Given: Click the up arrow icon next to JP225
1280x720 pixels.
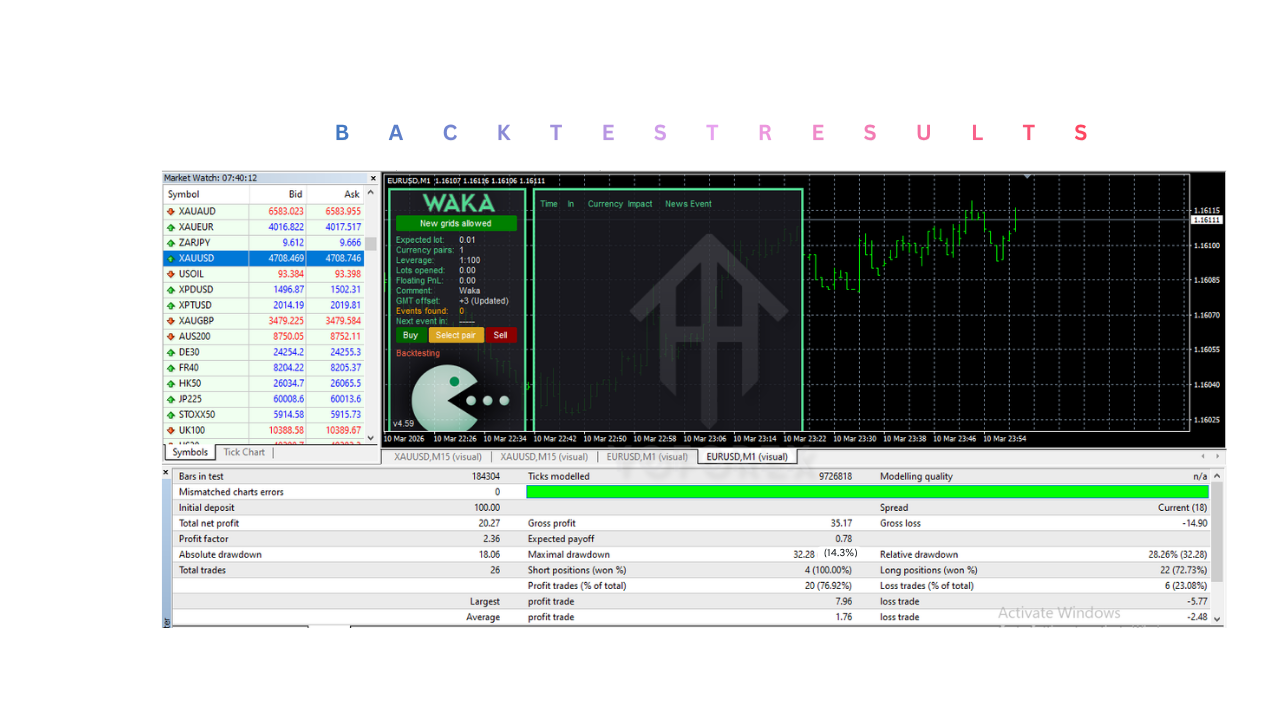Looking at the screenshot, I should [172, 399].
